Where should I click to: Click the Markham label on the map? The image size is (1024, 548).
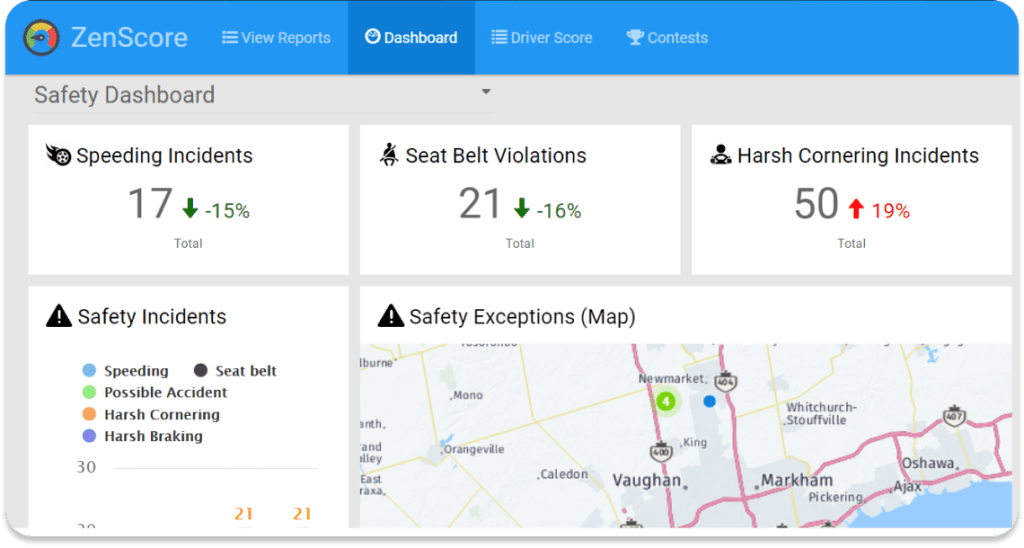[797, 480]
